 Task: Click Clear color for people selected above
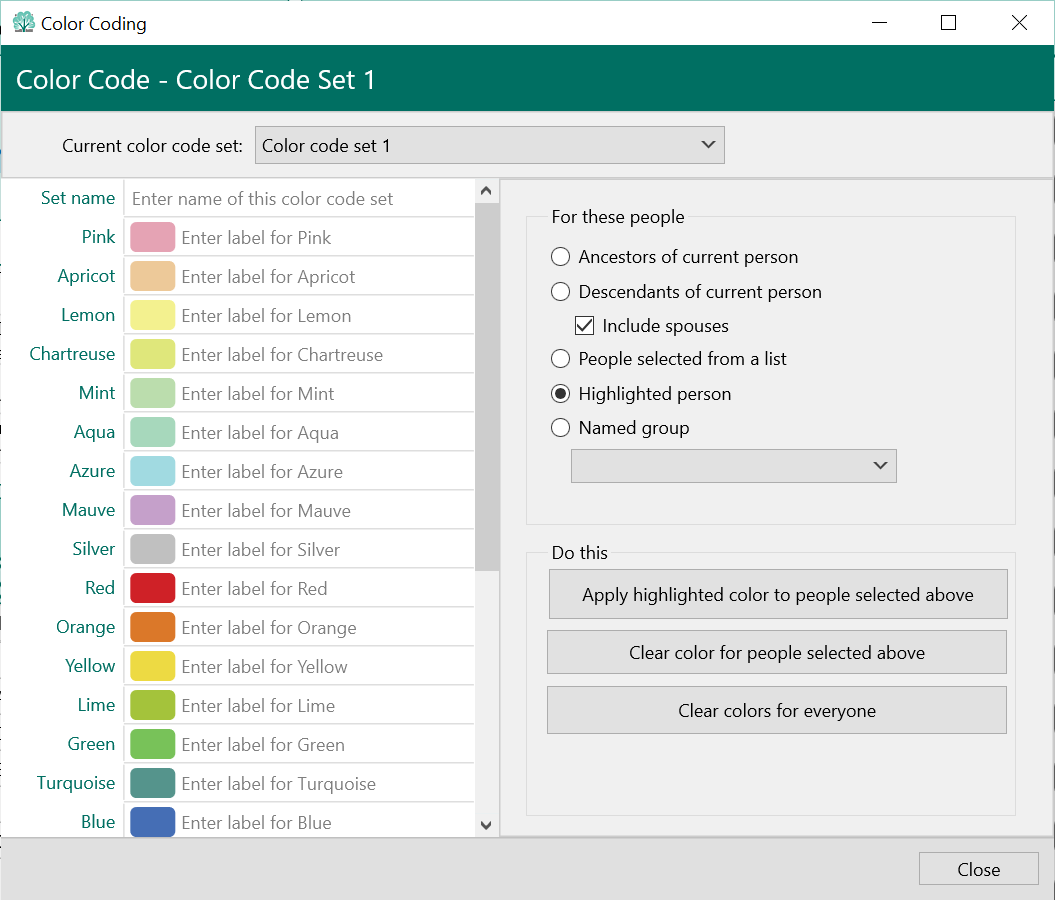[776, 653]
